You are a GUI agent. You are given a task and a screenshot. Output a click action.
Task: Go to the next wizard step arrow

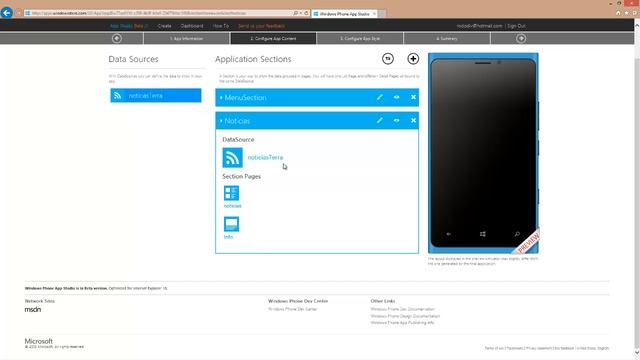(x=521, y=38)
